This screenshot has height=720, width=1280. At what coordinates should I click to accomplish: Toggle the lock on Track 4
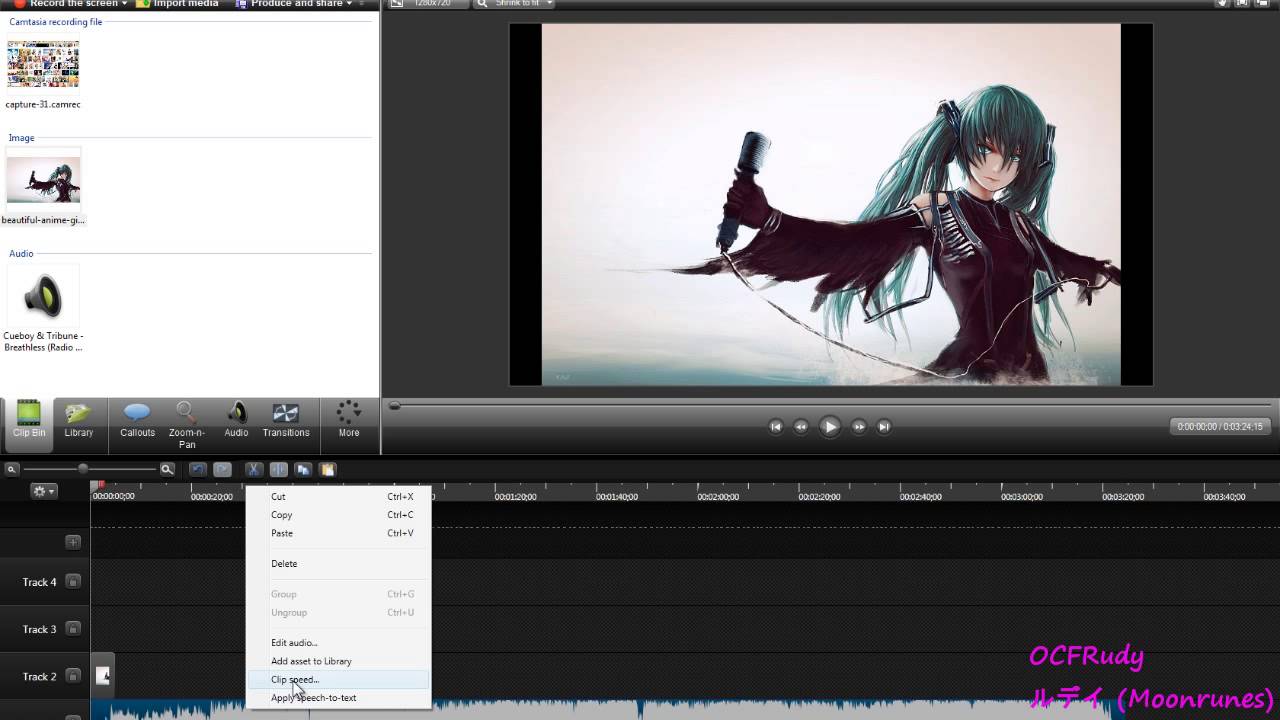[73, 582]
